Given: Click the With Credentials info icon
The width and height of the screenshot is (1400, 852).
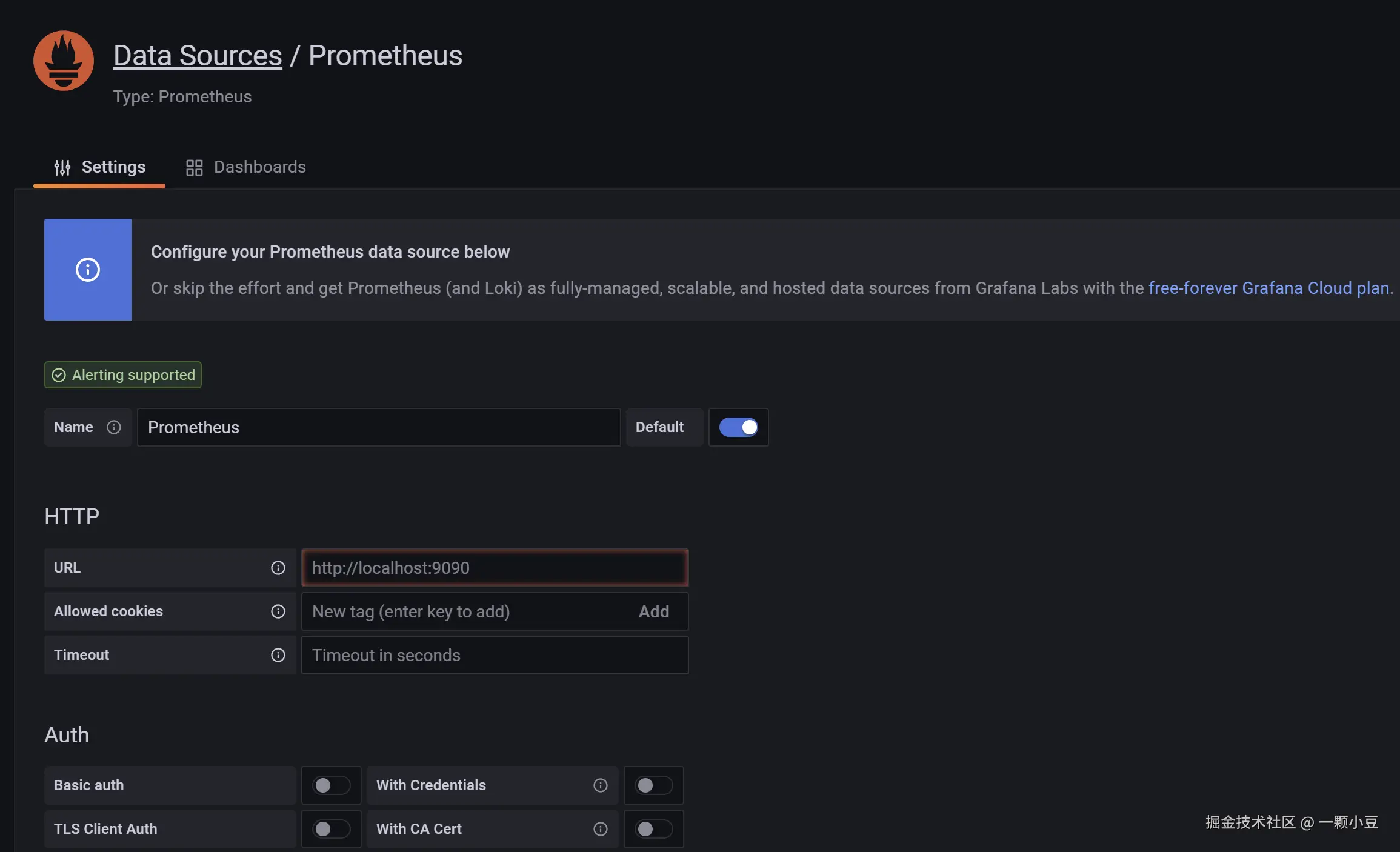Looking at the screenshot, I should [601, 785].
